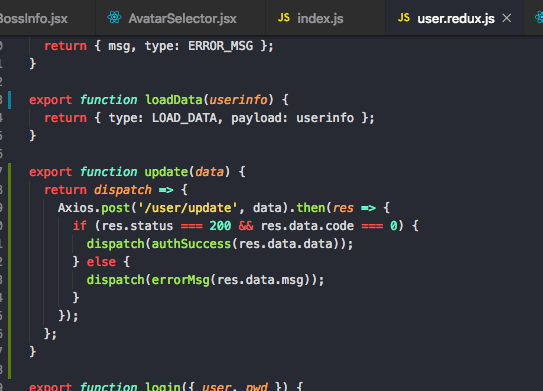This screenshot has height=391, width=543.
Task: Click the else keyword
Action: pyautogui.click(x=101, y=262)
